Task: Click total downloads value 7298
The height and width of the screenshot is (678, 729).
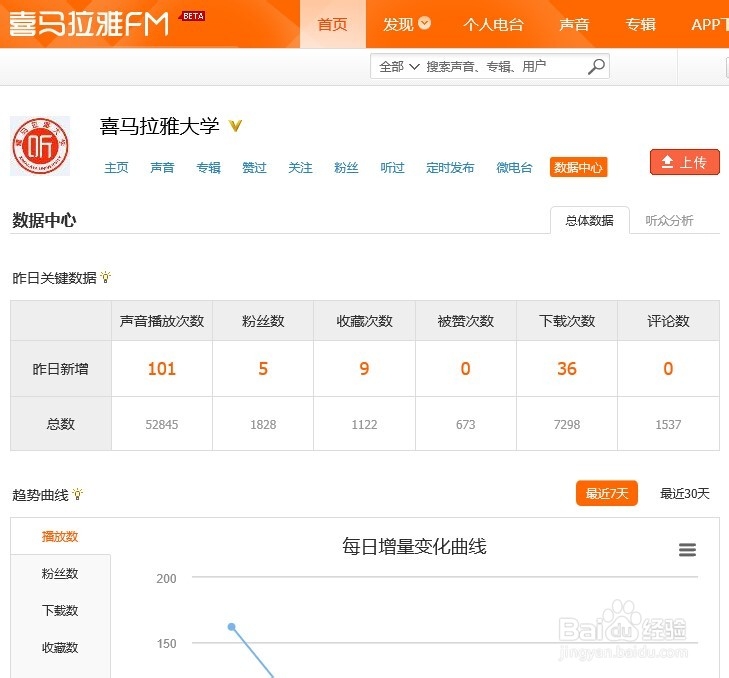Action: [567, 424]
